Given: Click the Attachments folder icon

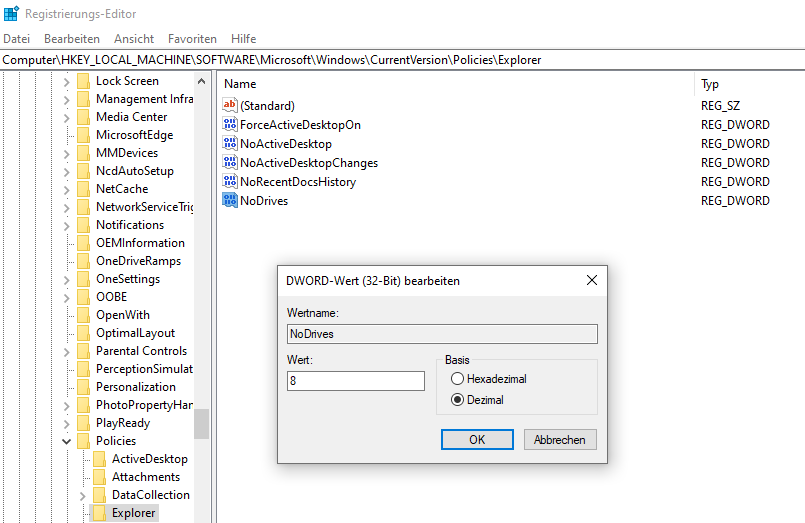Looking at the screenshot, I should coord(99,477).
